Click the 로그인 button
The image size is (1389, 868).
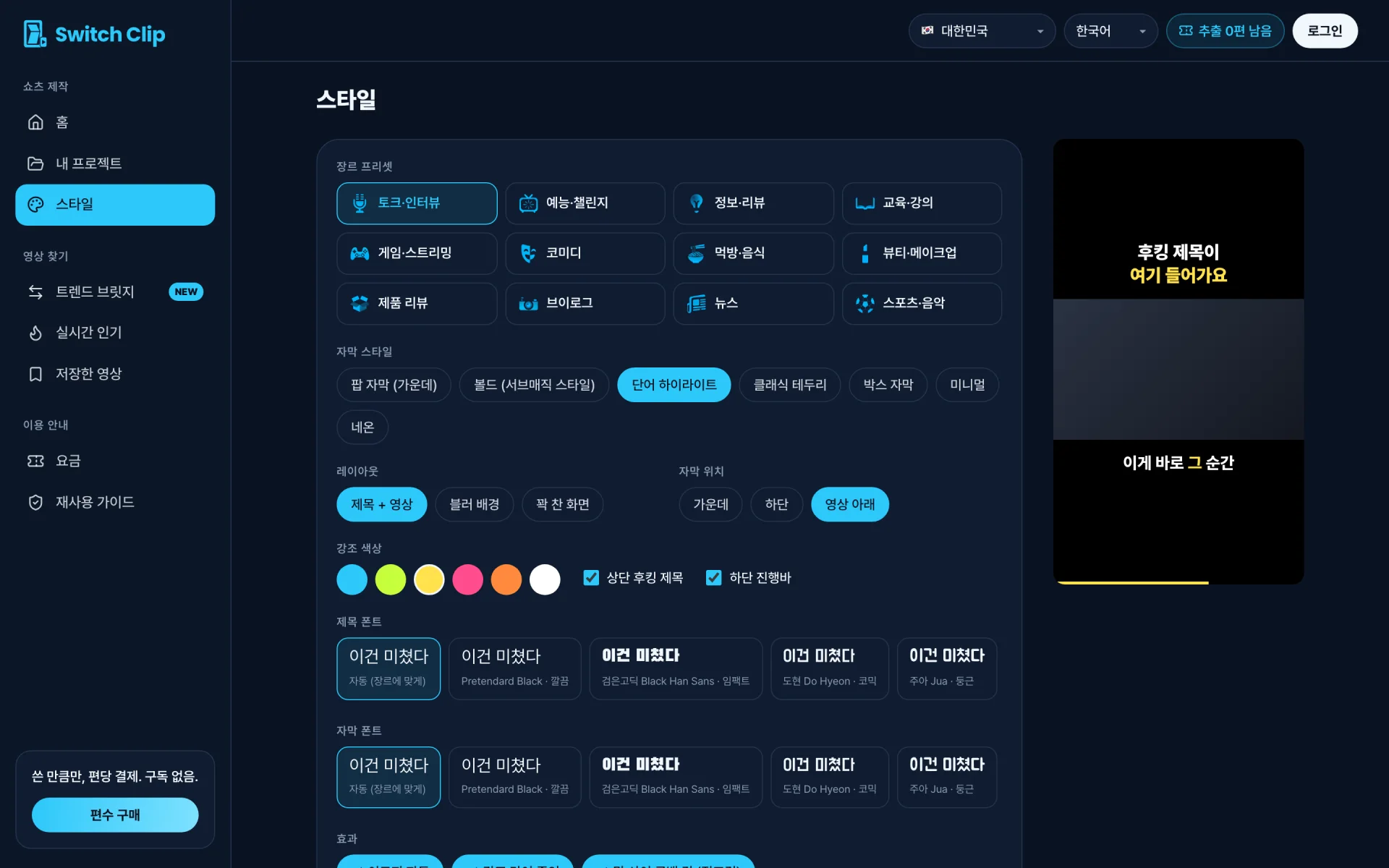click(1325, 31)
